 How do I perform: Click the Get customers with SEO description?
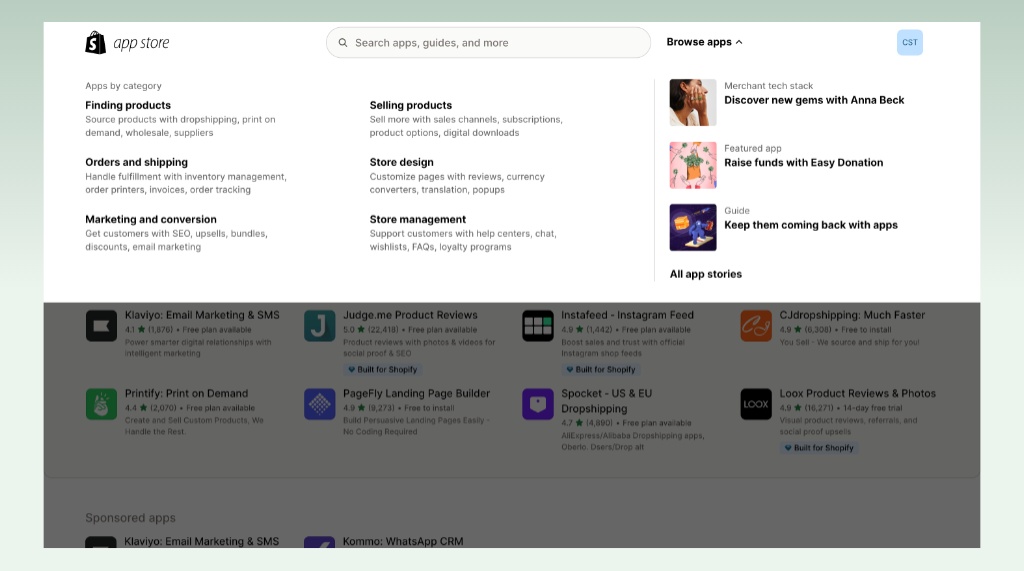tap(176, 240)
